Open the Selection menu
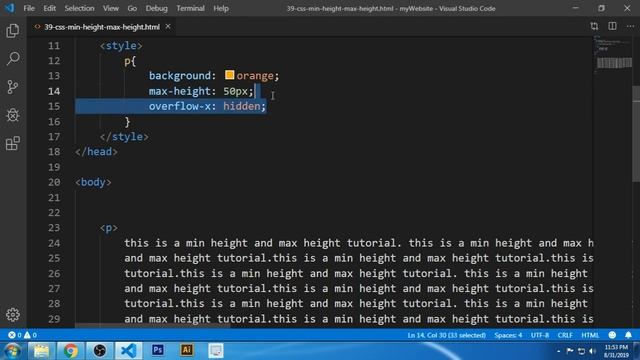640x360 pixels. (79, 8)
